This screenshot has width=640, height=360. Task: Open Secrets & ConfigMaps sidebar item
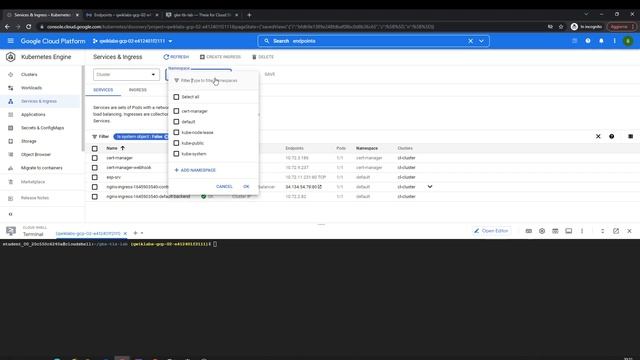coord(42,128)
